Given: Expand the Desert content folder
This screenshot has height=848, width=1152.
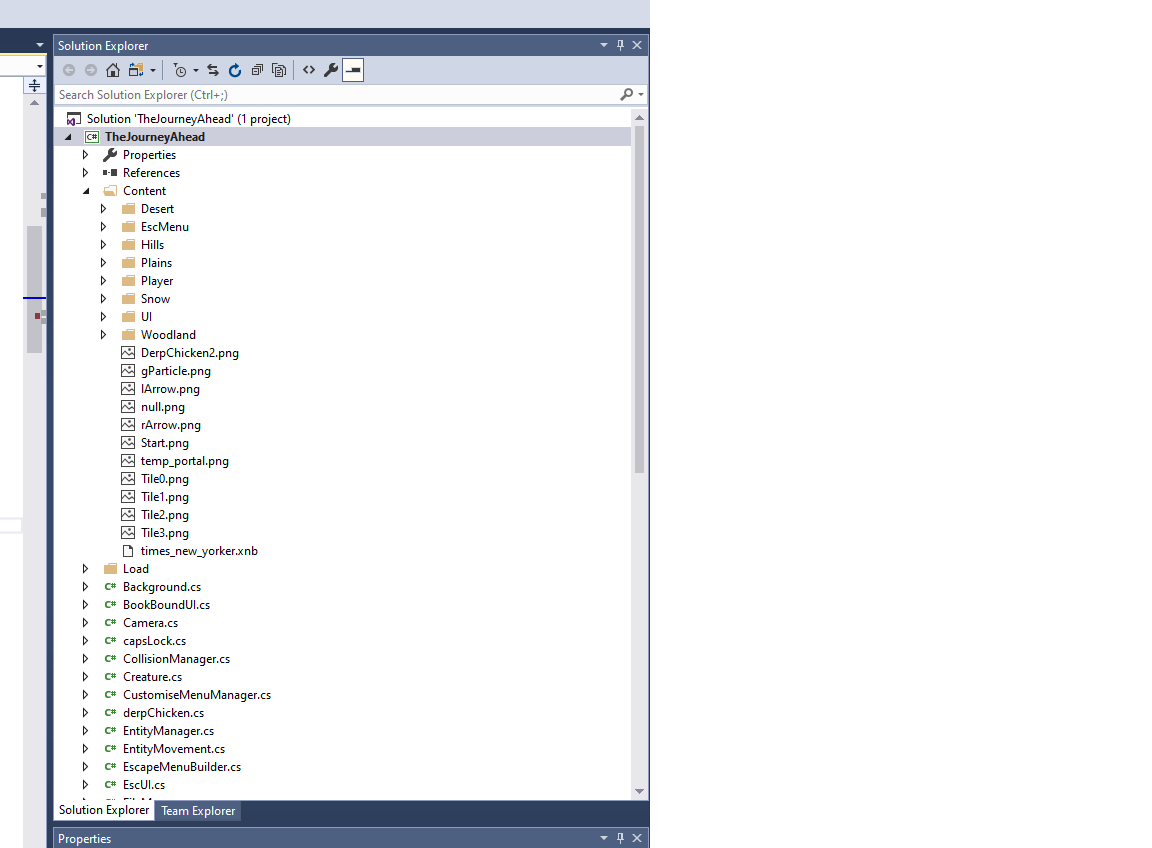Looking at the screenshot, I should (103, 208).
